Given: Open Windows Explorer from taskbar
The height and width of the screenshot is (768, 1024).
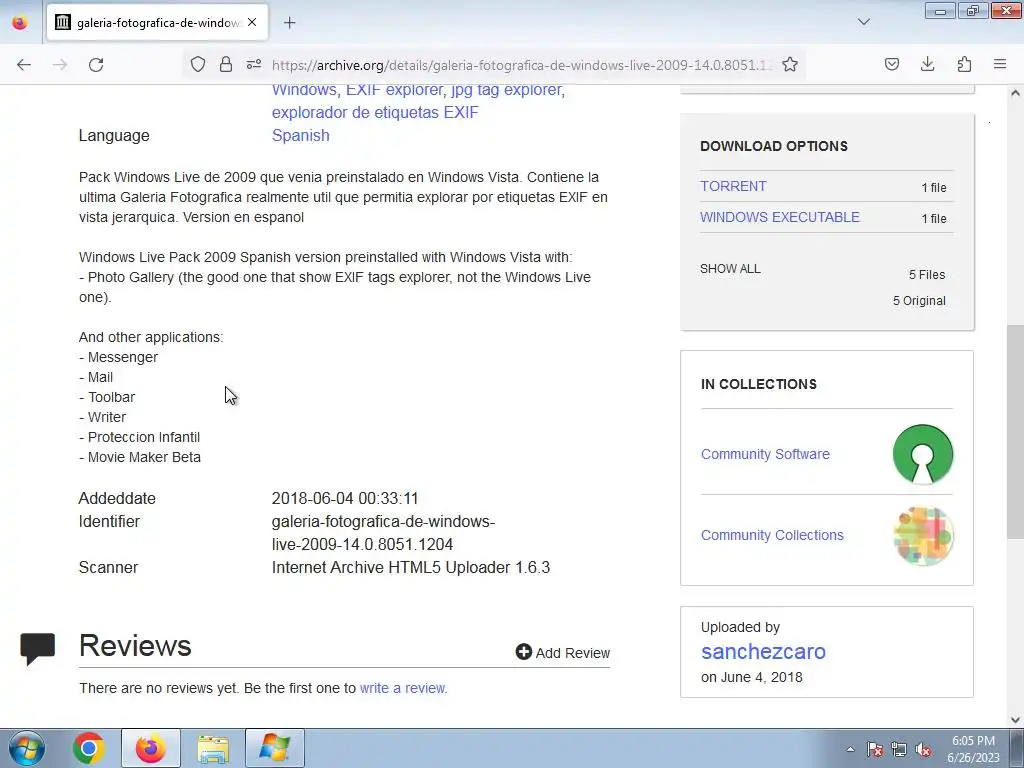Looking at the screenshot, I should (213, 748).
